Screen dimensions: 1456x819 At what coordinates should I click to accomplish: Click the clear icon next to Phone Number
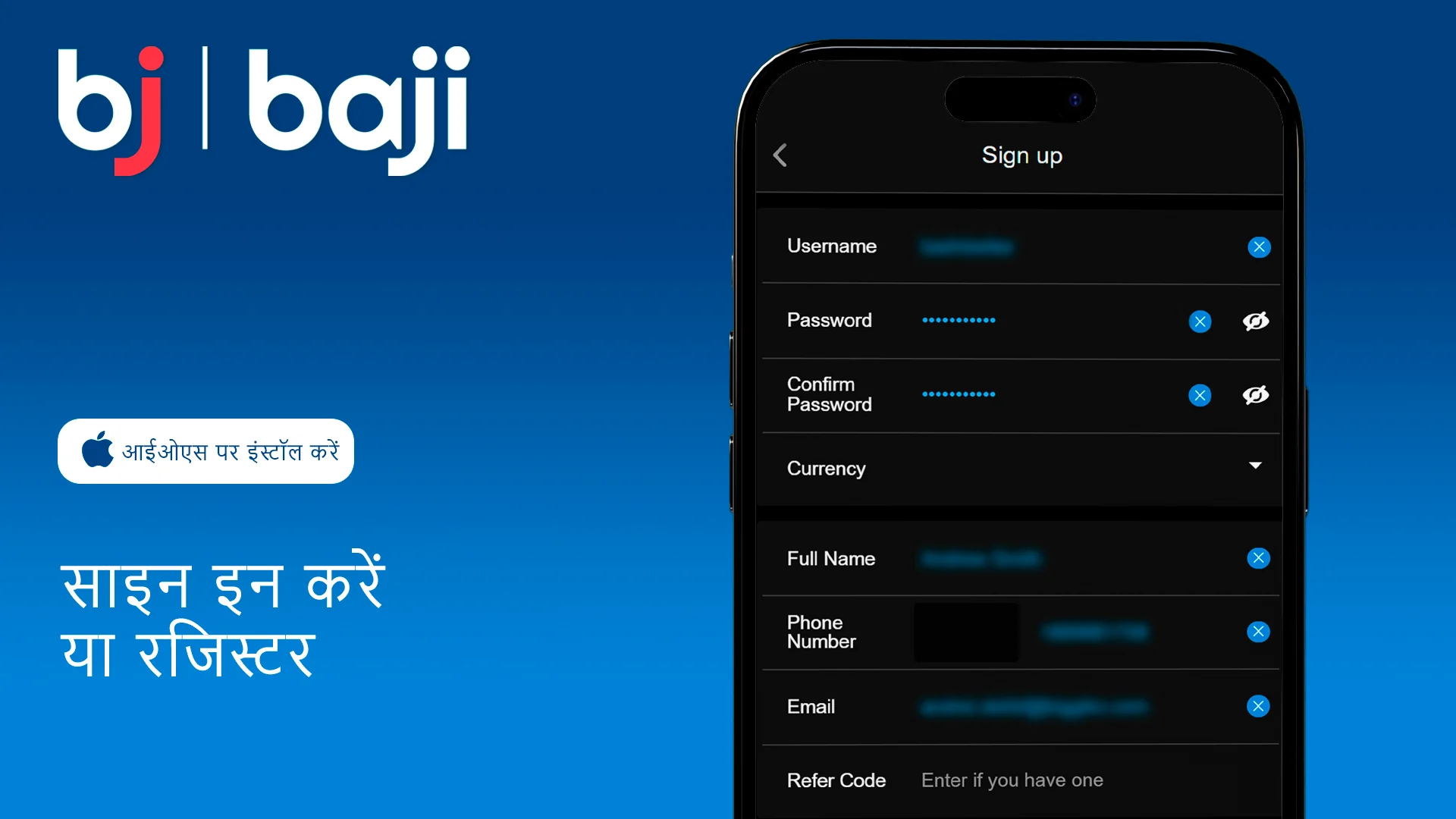[x=1258, y=632]
